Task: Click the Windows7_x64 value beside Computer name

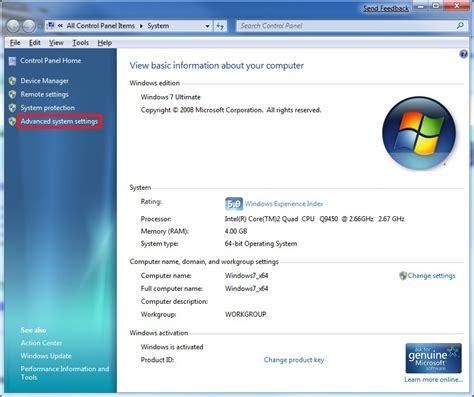Action: (246, 276)
